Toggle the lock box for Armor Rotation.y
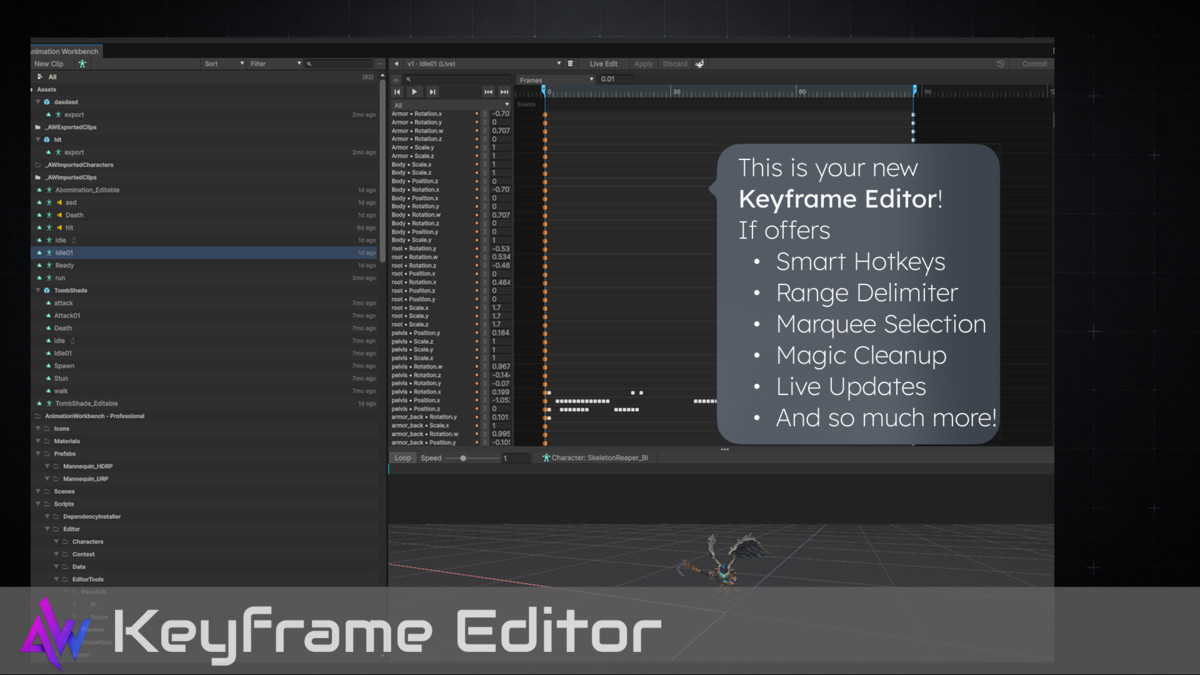 click(485, 122)
